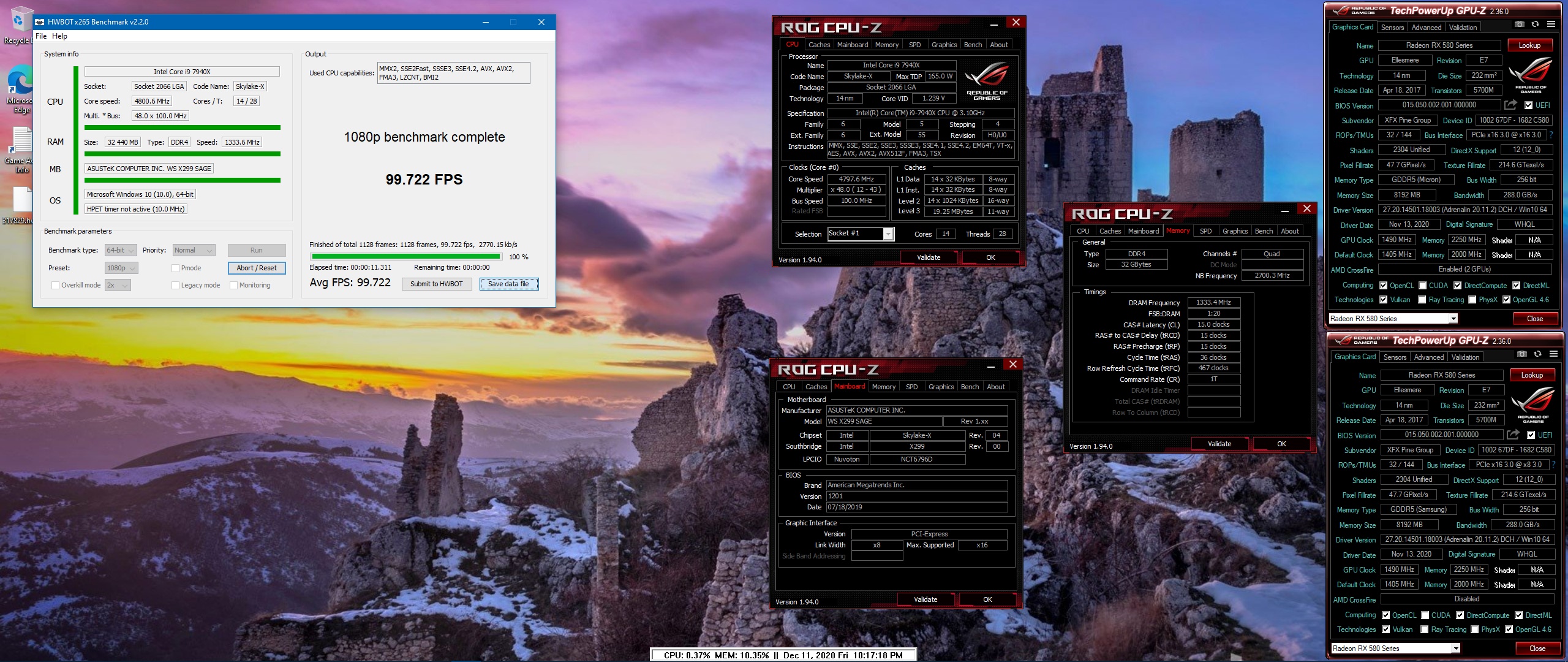
Task: Enable the Overkill mode checkbox
Action: tap(56, 285)
